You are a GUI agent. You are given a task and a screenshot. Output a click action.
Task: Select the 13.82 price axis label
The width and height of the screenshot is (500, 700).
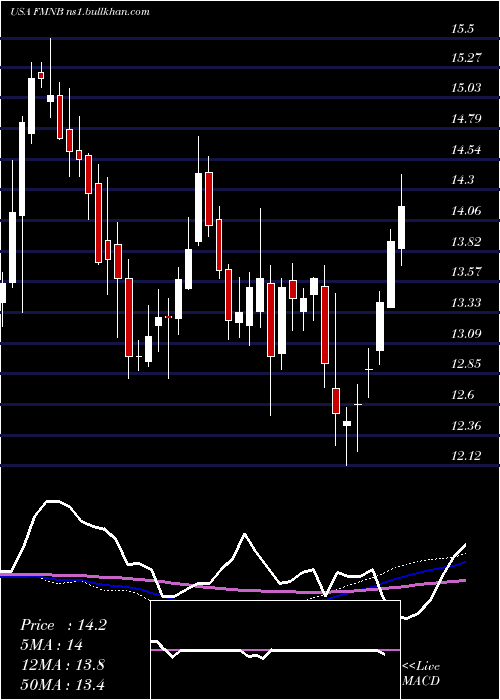[467, 242]
